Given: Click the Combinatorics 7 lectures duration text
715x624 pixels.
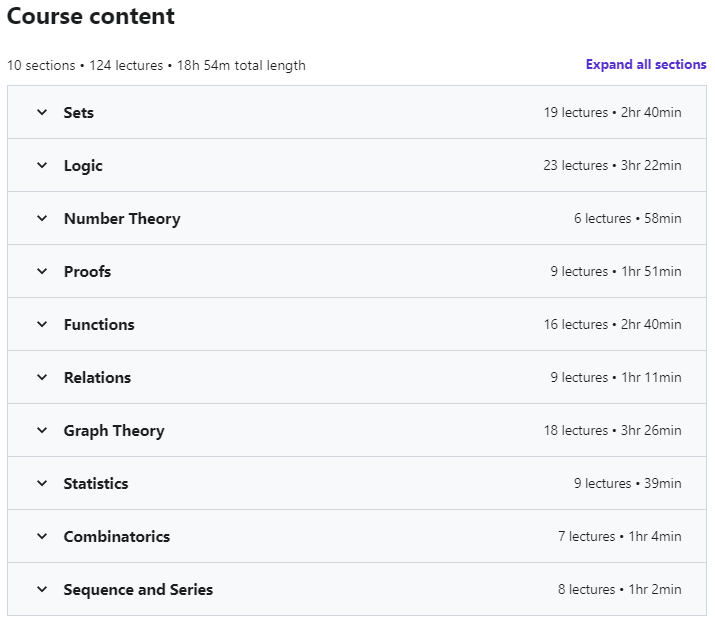Looking at the screenshot, I should click(x=619, y=537).
